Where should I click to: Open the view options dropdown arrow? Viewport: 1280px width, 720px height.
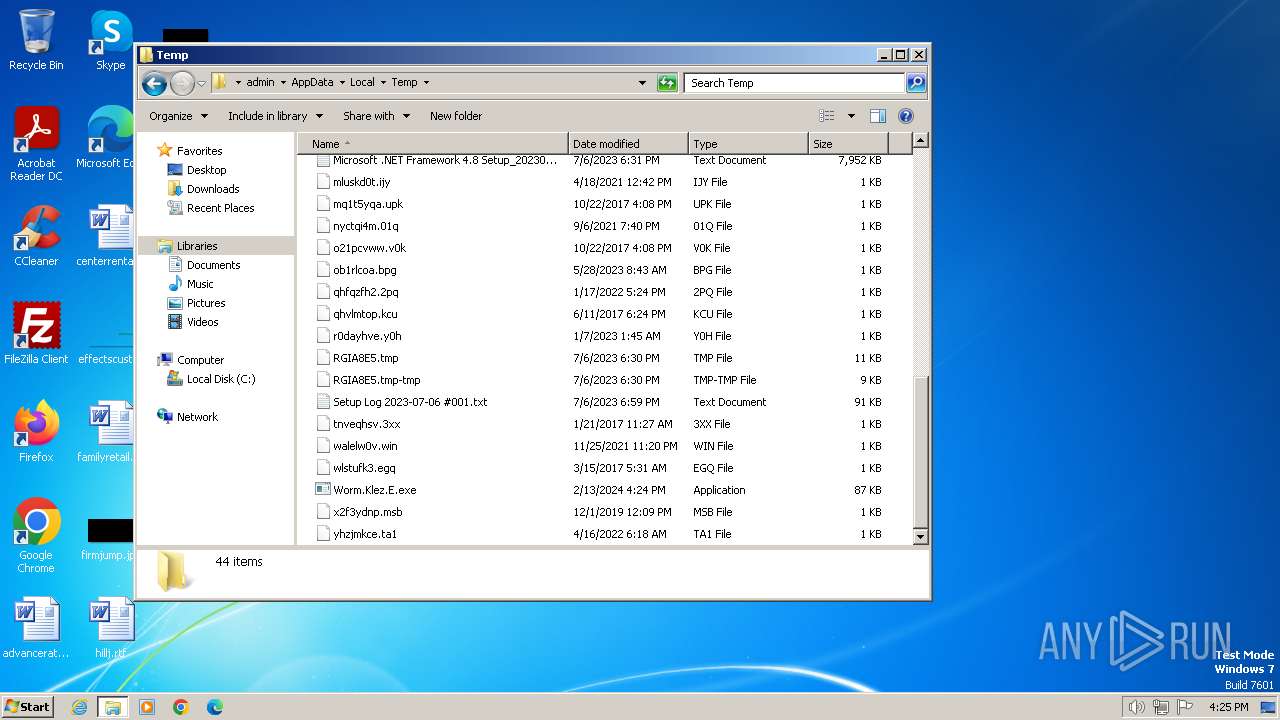851,116
